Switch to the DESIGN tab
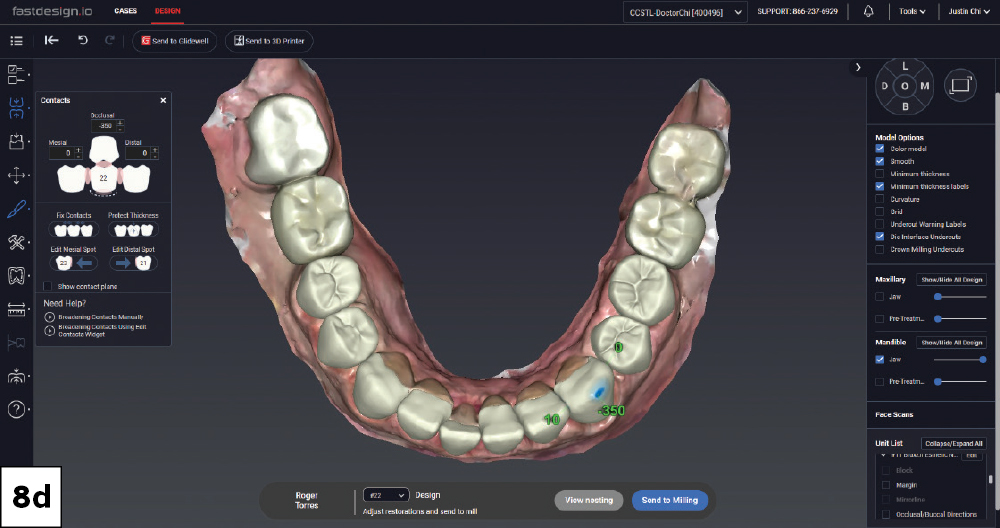Screen dimensions: 1000x528 (x=168, y=11)
